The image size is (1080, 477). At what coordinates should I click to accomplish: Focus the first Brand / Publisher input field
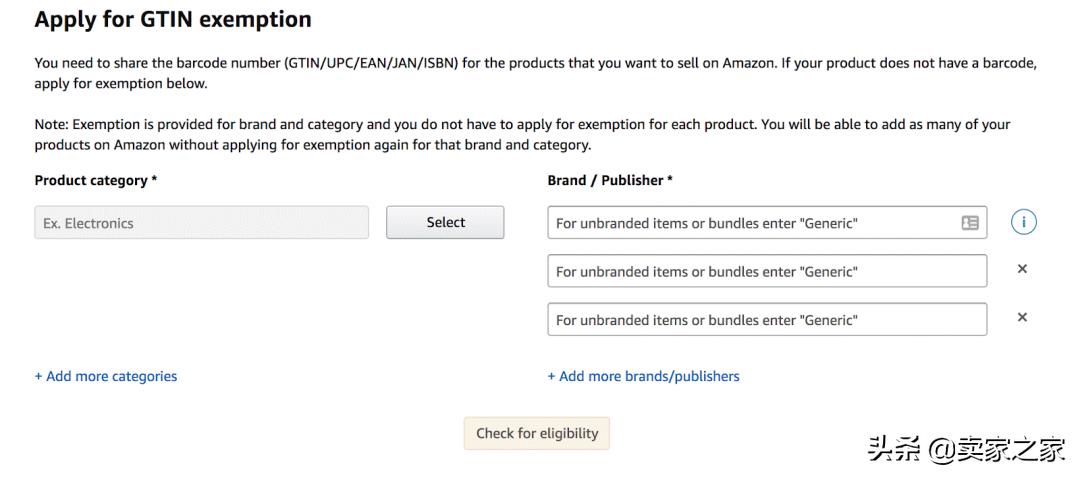coord(750,223)
